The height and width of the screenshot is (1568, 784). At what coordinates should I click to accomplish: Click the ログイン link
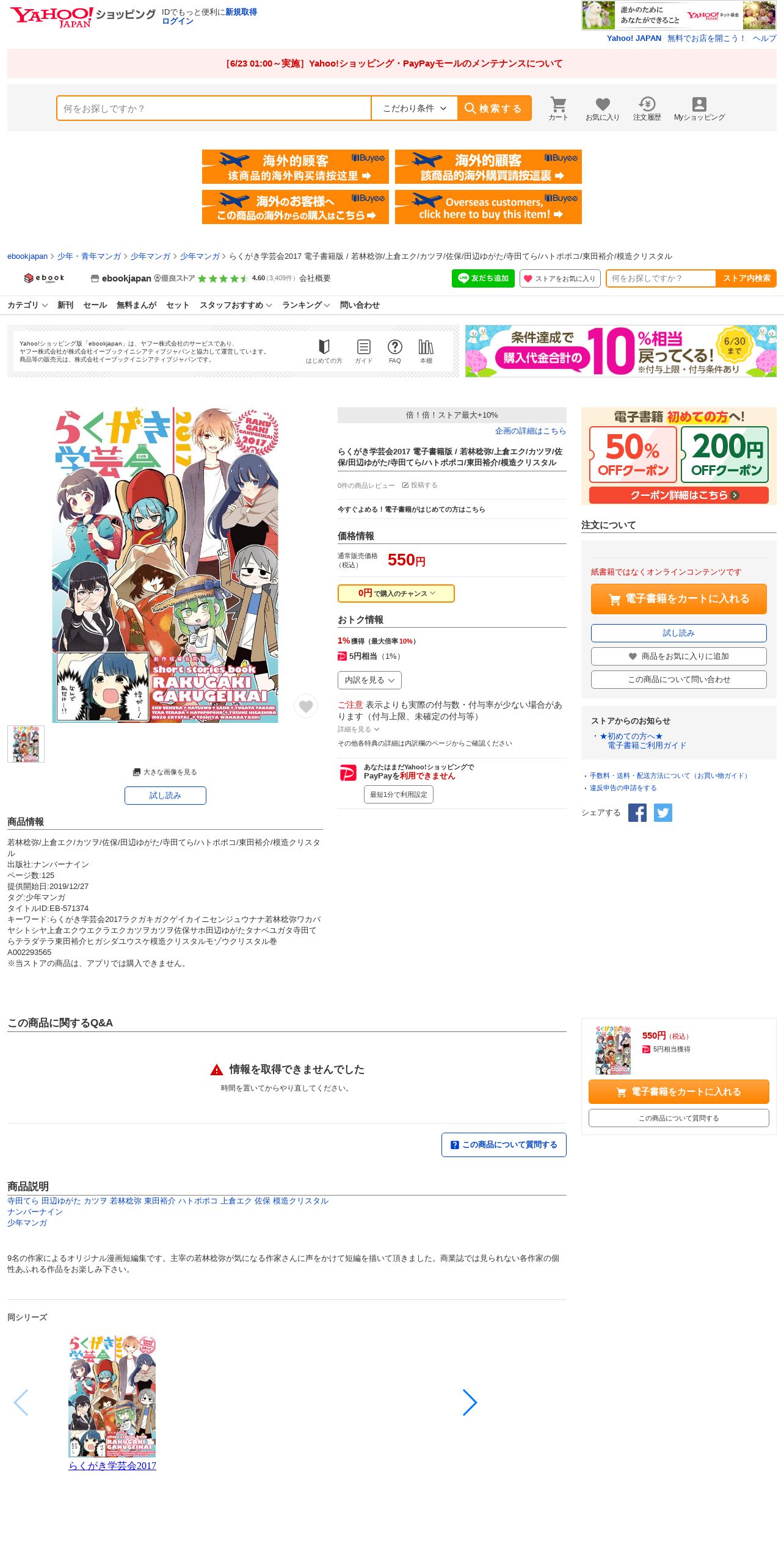177,21
